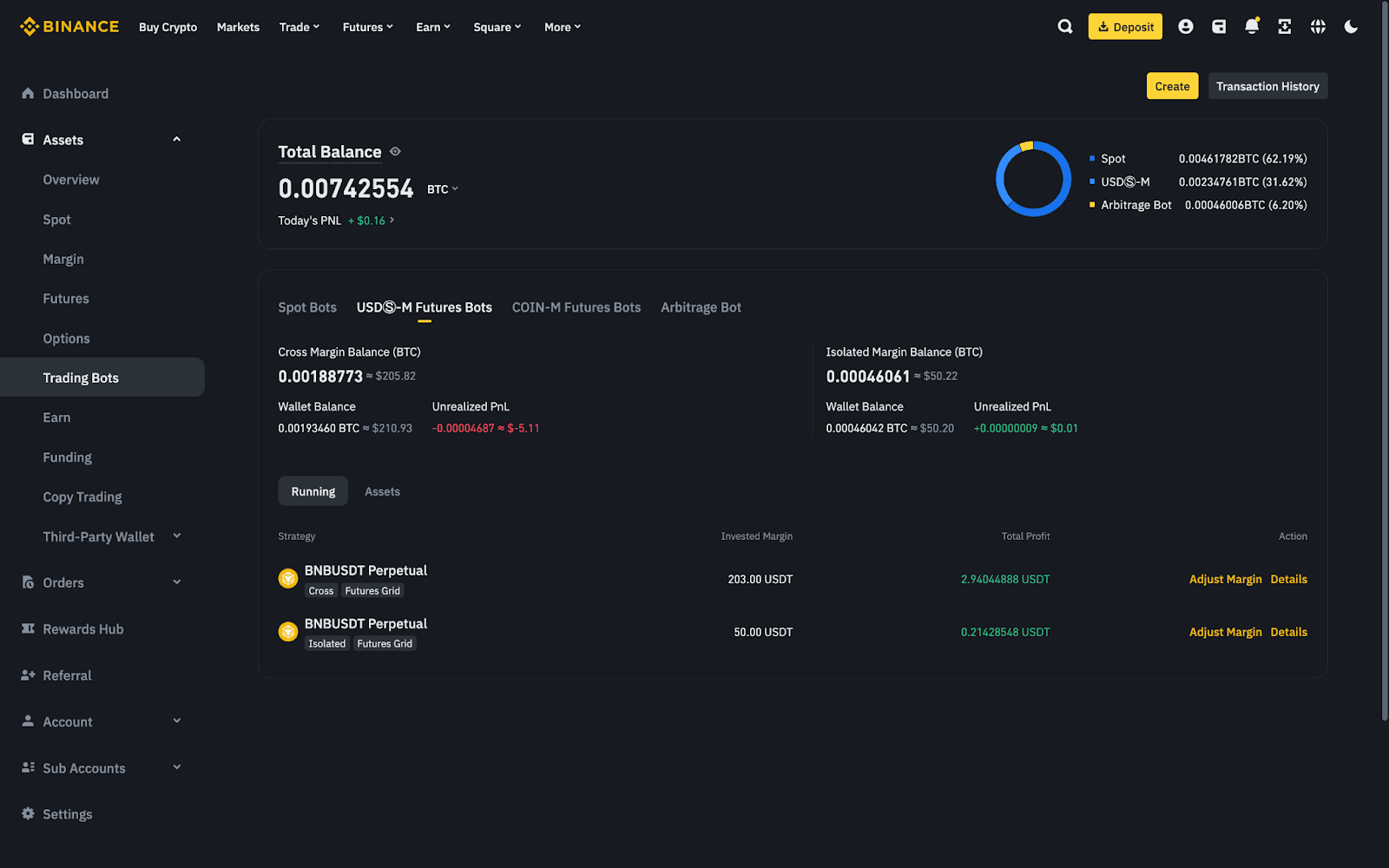Click the Settings gear icon
The image size is (1389, 868).
[x=28, y=813]
